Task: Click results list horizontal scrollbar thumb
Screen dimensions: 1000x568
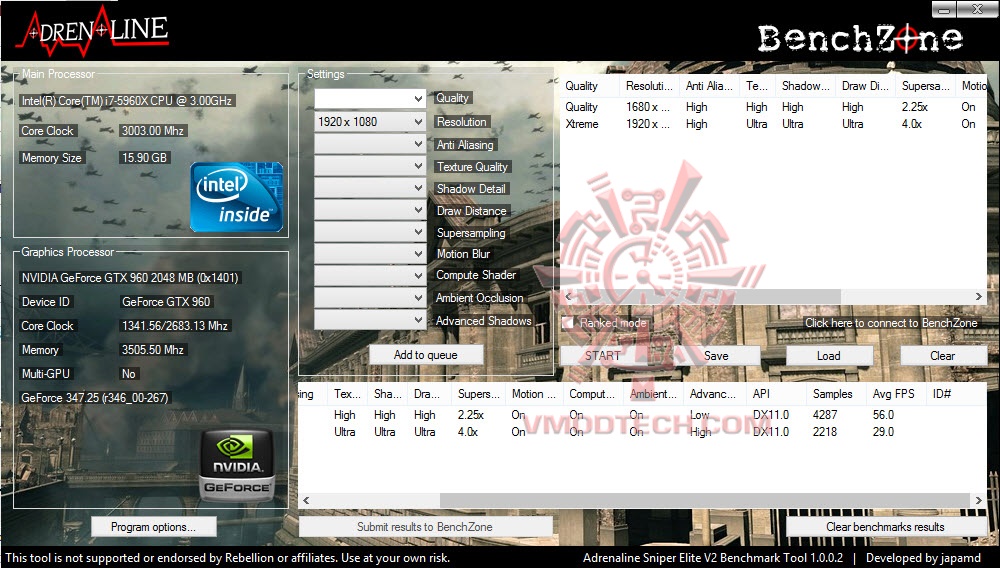Action: coord(705,501)
